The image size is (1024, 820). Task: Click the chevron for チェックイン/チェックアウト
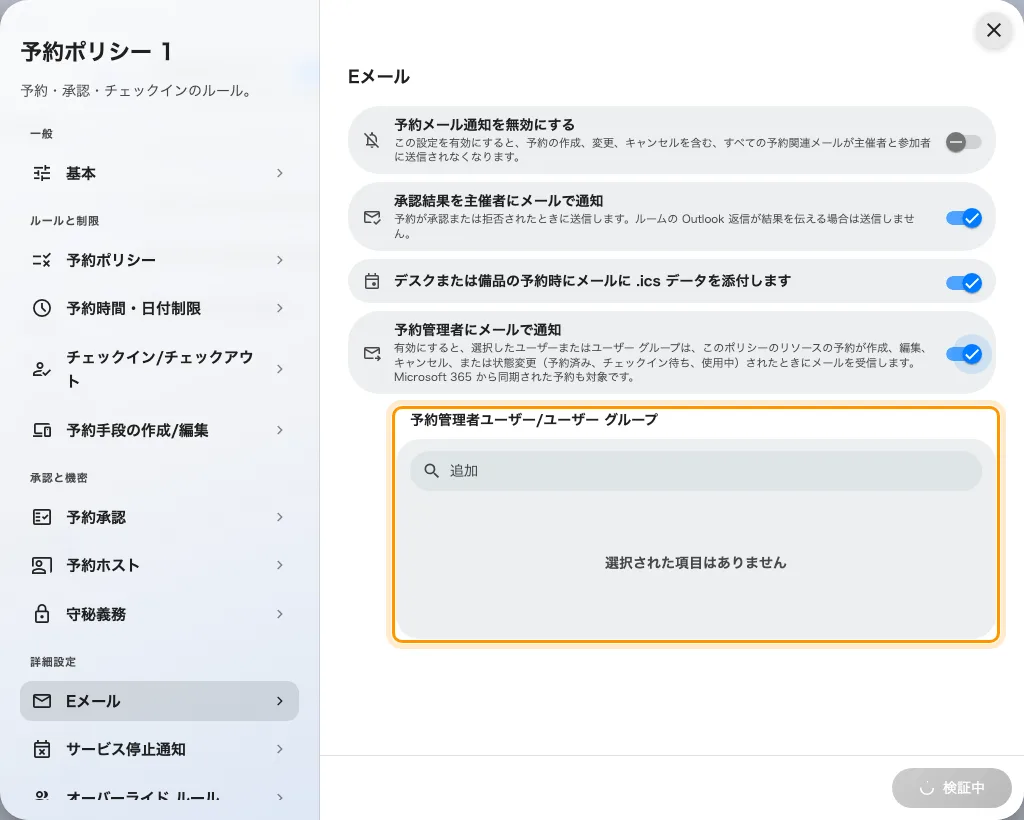(280, 369)
